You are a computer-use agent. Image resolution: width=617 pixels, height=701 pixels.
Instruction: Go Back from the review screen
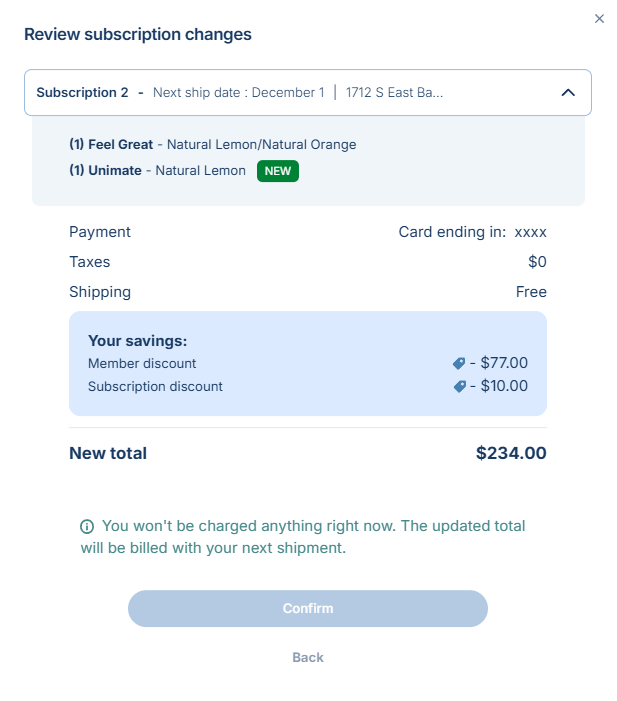tap(308, 657)
